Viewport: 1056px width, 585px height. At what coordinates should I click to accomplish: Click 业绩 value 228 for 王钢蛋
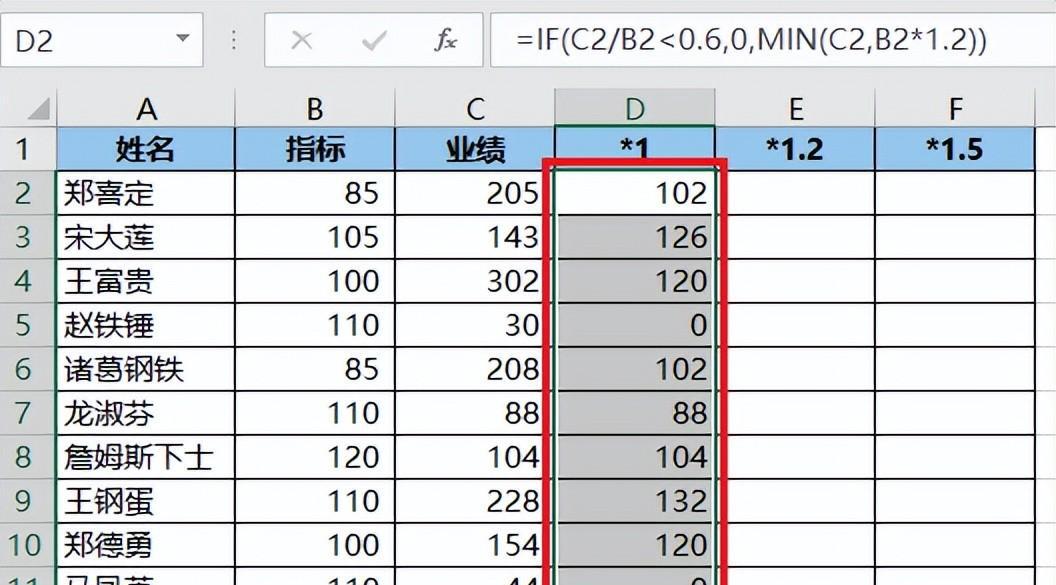(475, 501)
